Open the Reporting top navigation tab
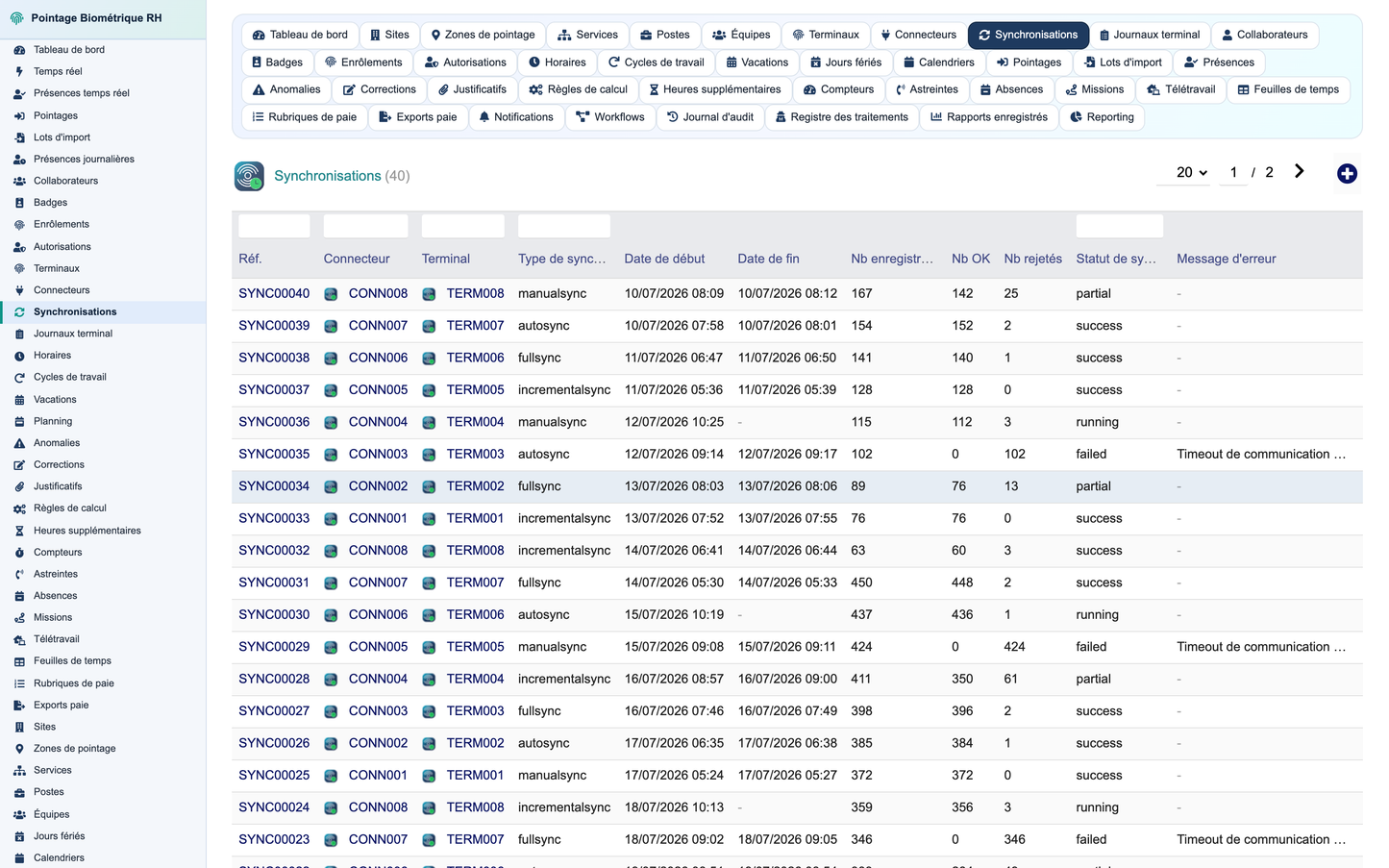Viewport: 1389px width, 868px height. coord(1102,117)
